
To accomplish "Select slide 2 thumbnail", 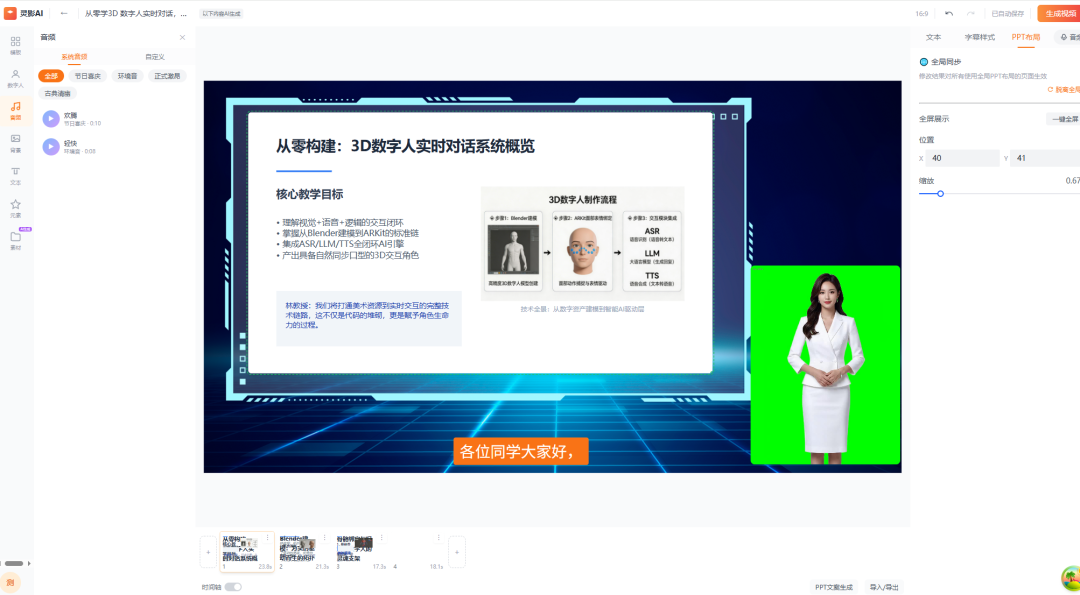I will click(x=304, y=552).
